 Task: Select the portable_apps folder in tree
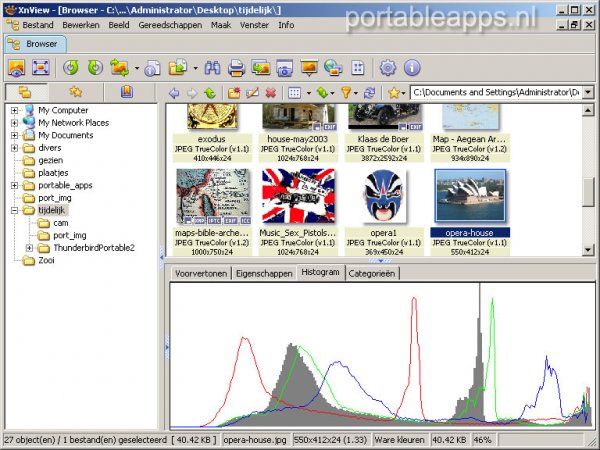click(65, 185)
